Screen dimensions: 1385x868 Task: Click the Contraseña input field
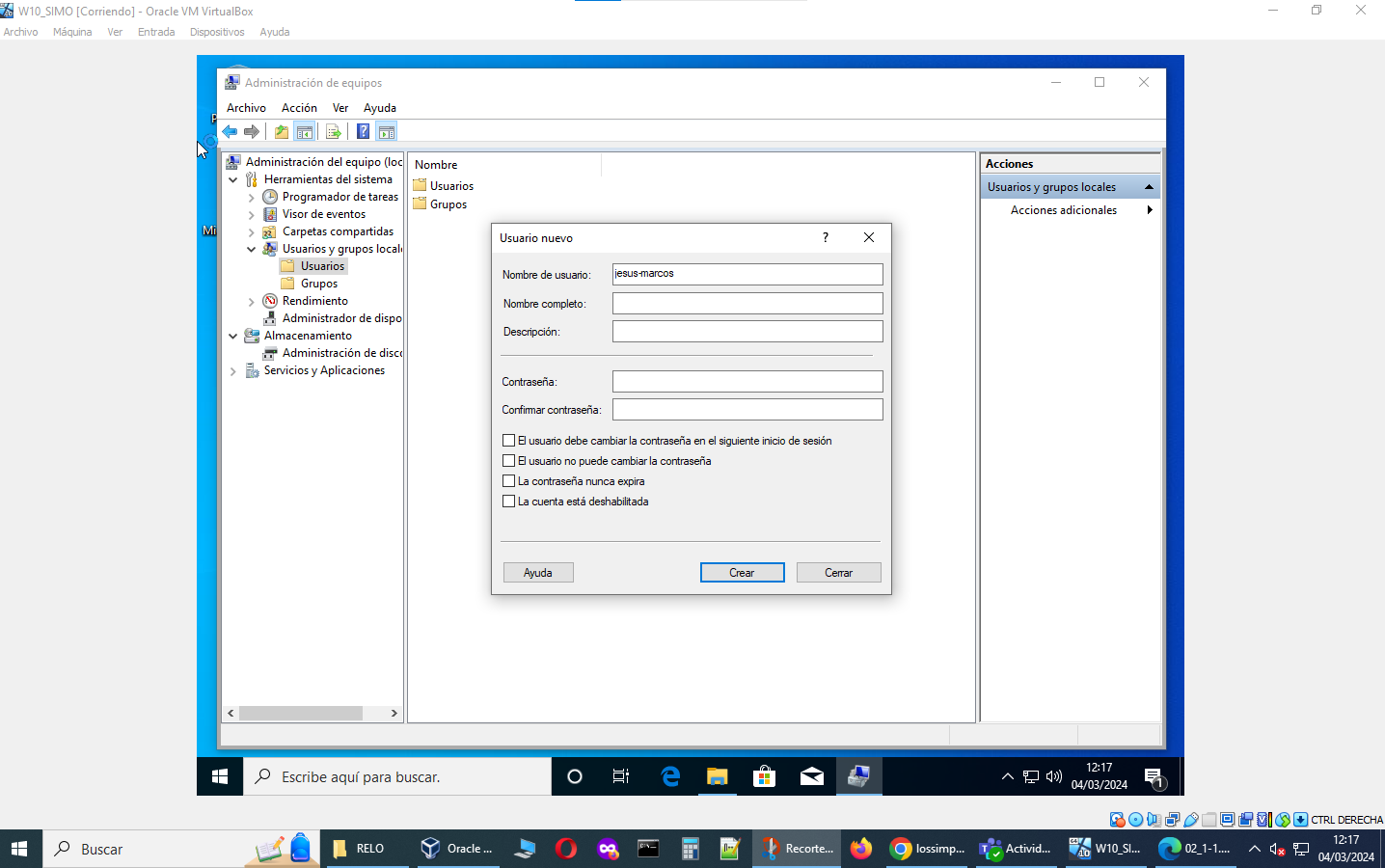coord(747,382)
